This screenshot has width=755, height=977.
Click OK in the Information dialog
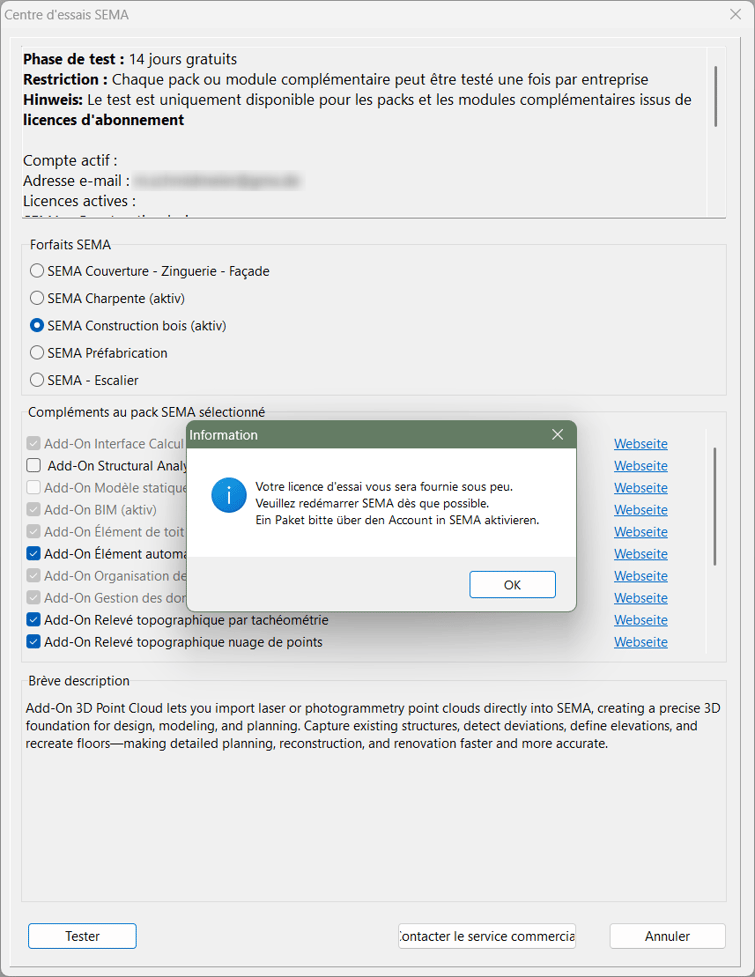coord(512,585)
